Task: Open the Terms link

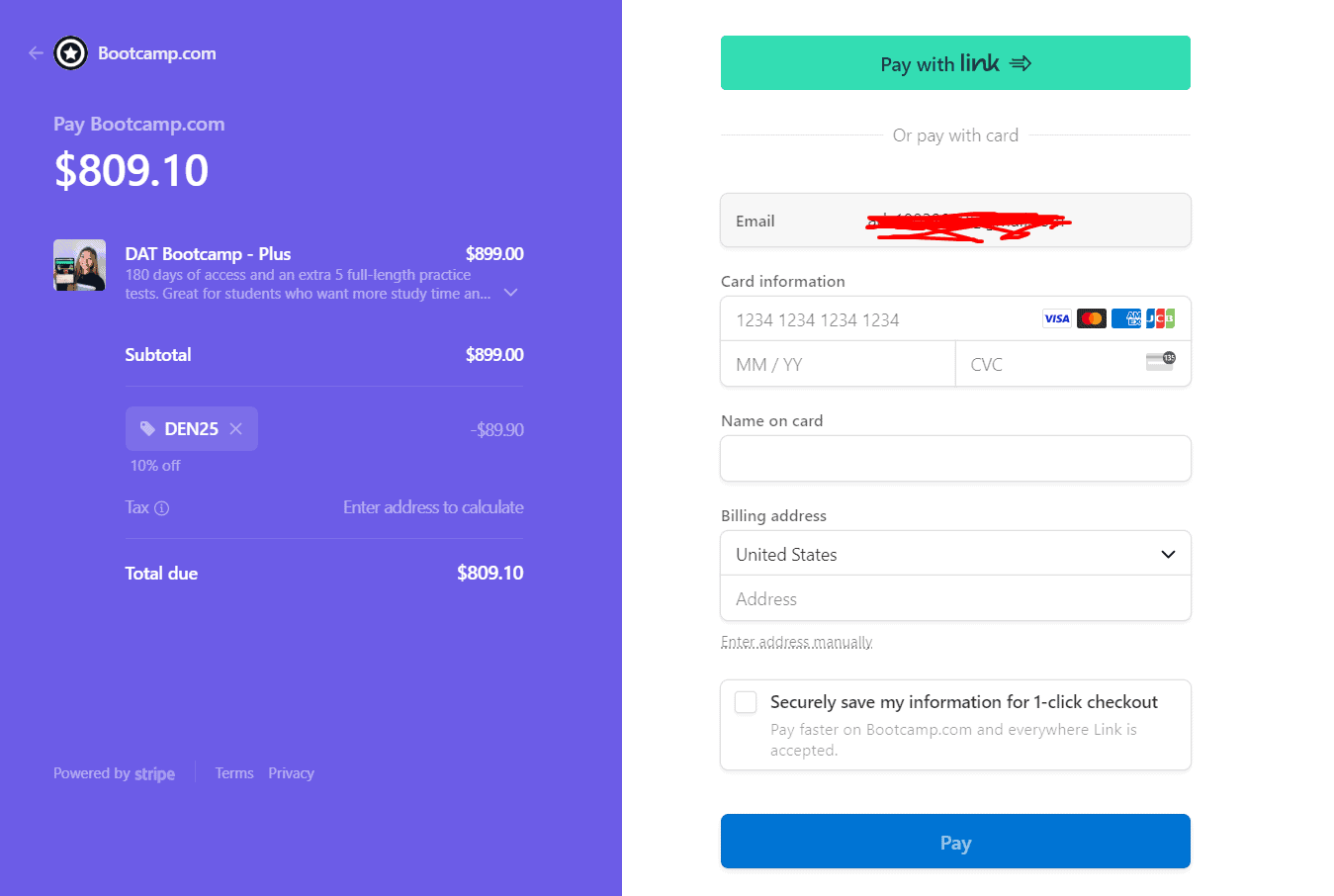Action: click(234, 773)
